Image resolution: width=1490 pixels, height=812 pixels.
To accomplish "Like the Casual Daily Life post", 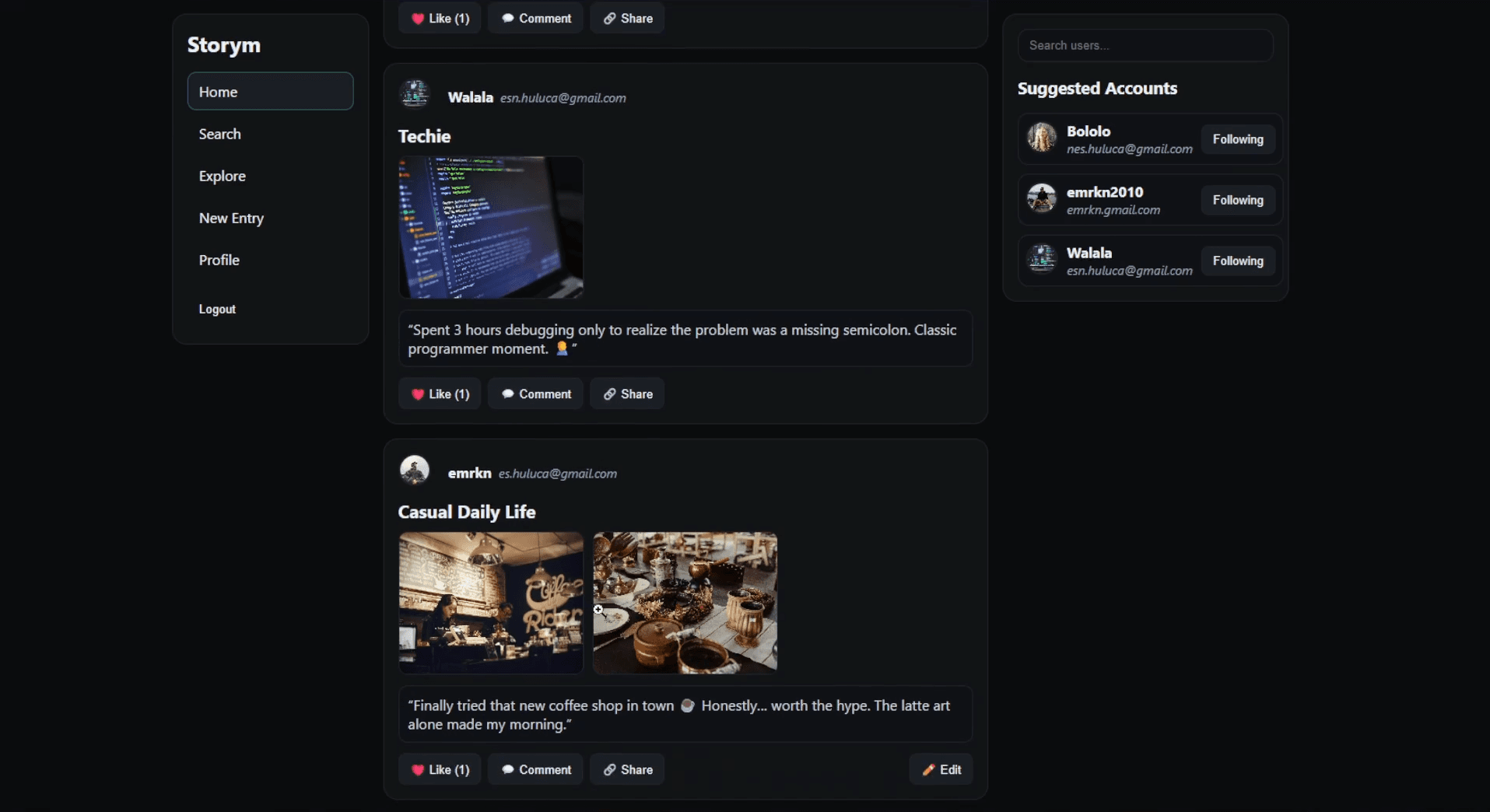I will click(x=440, y=769).
